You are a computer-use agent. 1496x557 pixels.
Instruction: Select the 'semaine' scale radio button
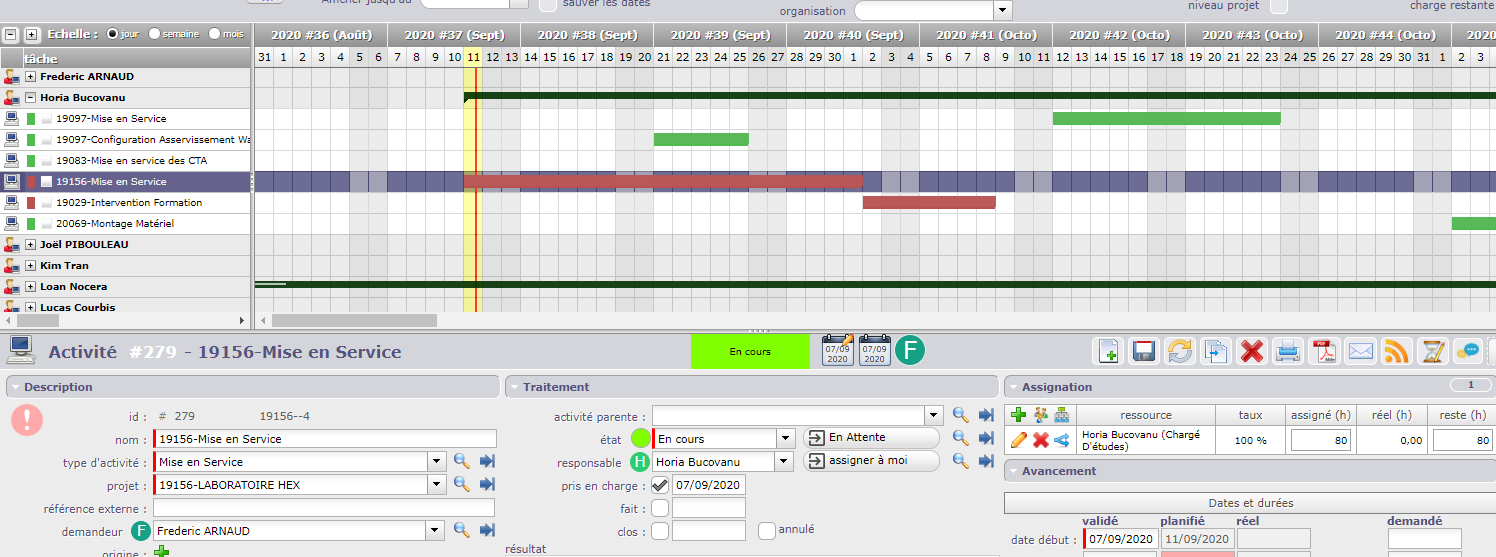pos(154,34)
